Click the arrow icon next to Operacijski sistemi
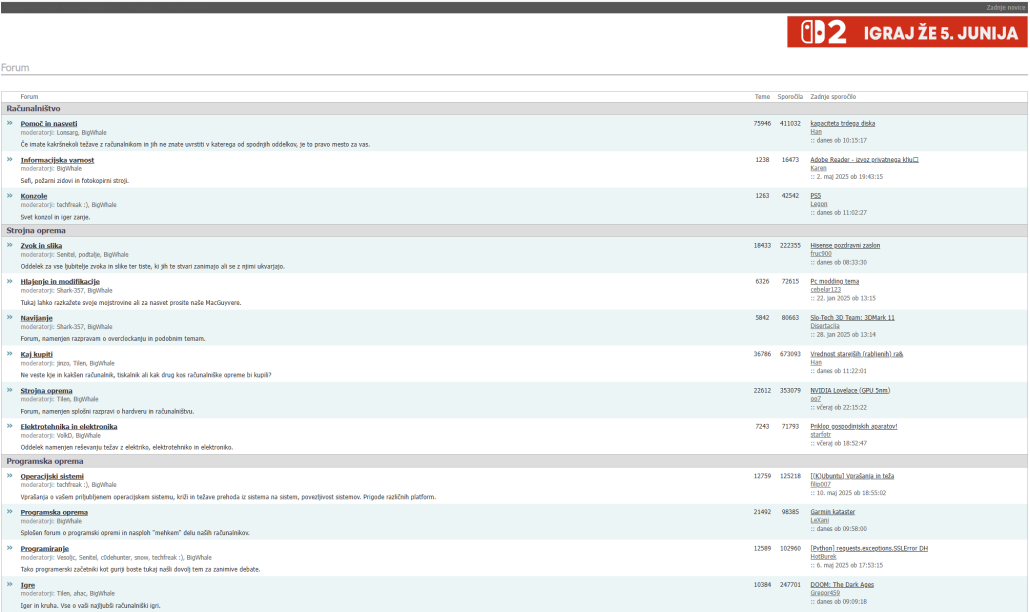 (x=10, y=476)
